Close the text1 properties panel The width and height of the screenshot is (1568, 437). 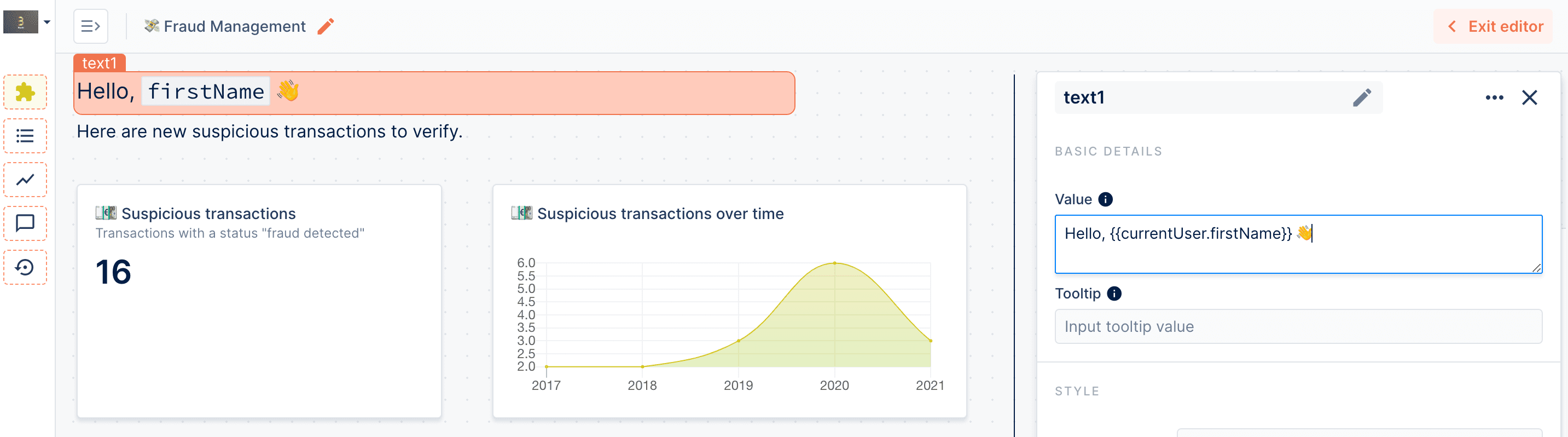click(1529, 97)
